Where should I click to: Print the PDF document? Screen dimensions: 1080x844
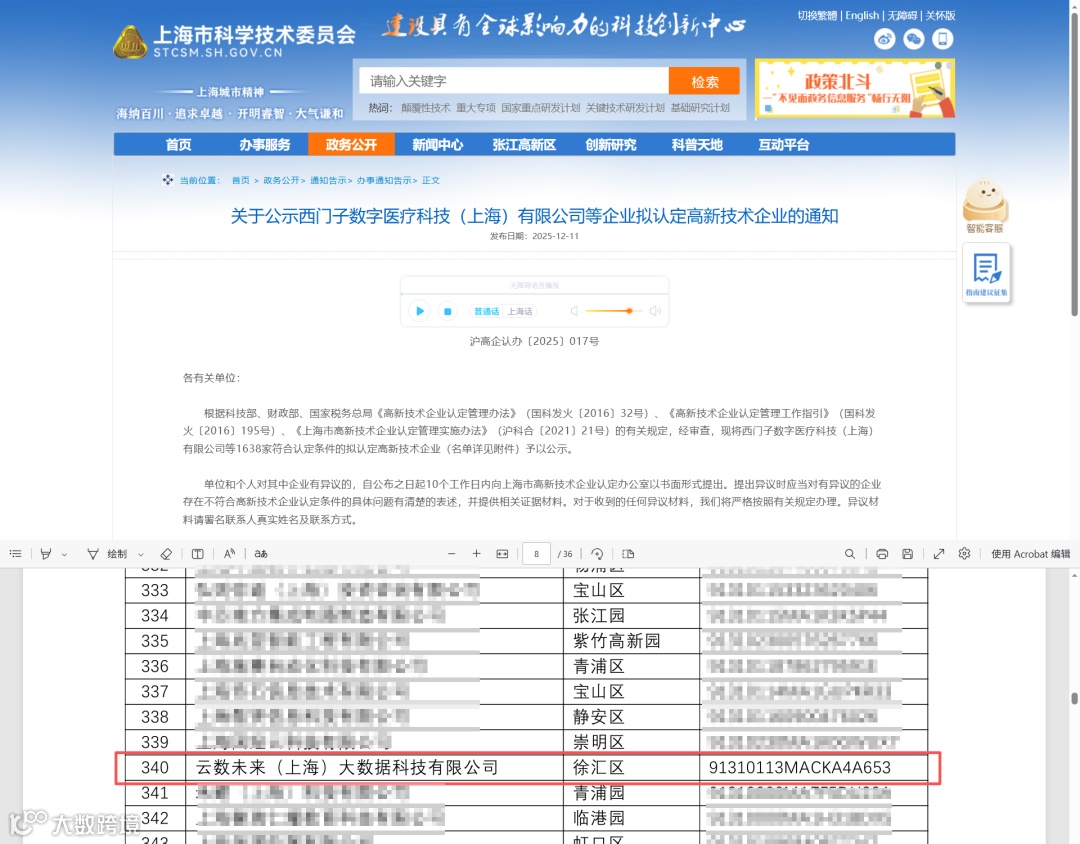coord(882,554)
